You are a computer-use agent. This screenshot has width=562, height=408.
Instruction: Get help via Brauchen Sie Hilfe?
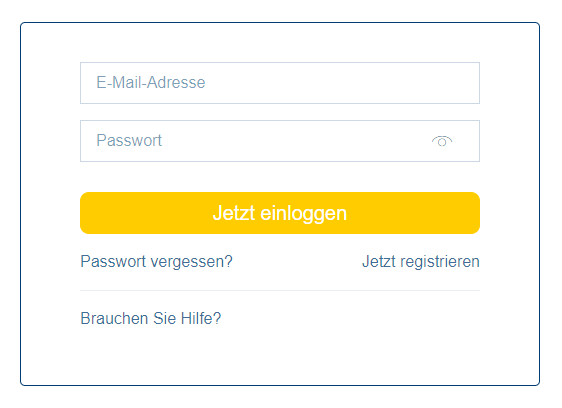(151, 318)
